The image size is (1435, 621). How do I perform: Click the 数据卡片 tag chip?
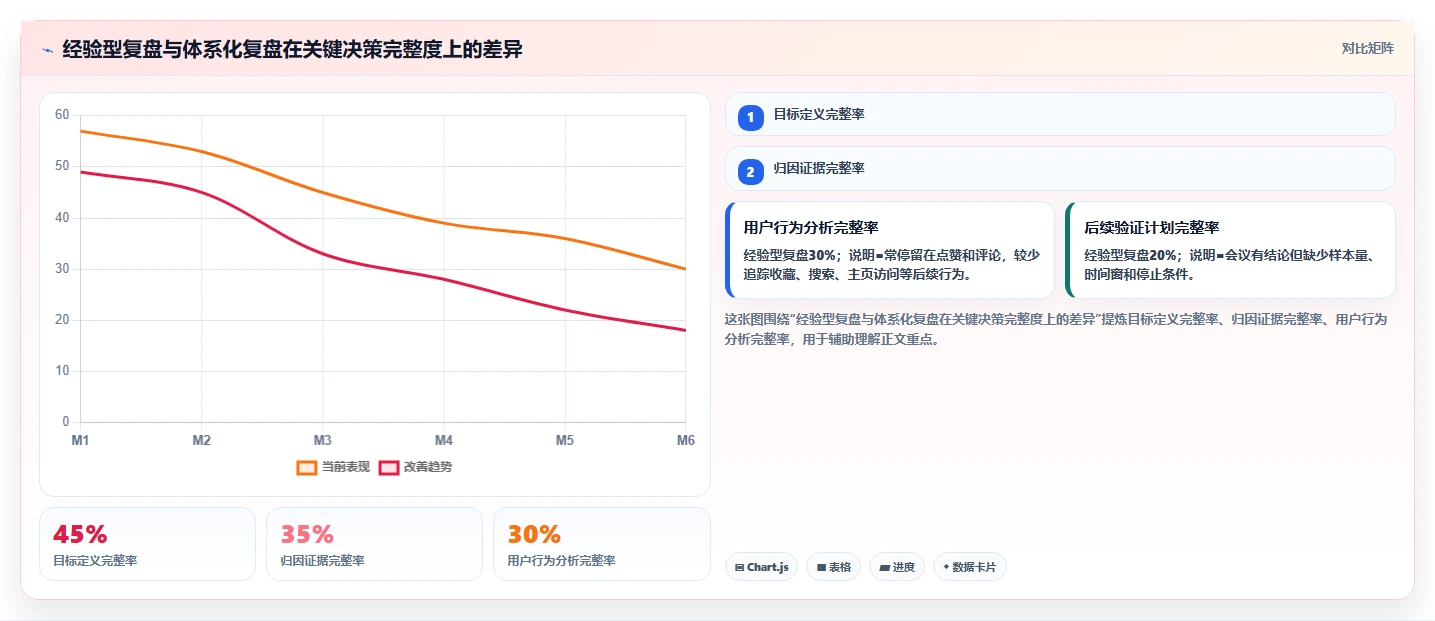pyautogui.click(x=970, y=567)
